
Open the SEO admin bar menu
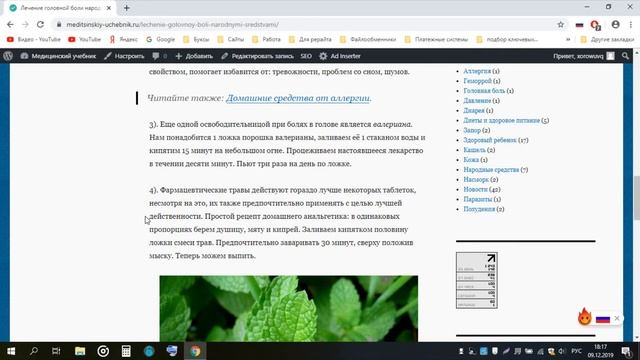click(x=306, y=56)
